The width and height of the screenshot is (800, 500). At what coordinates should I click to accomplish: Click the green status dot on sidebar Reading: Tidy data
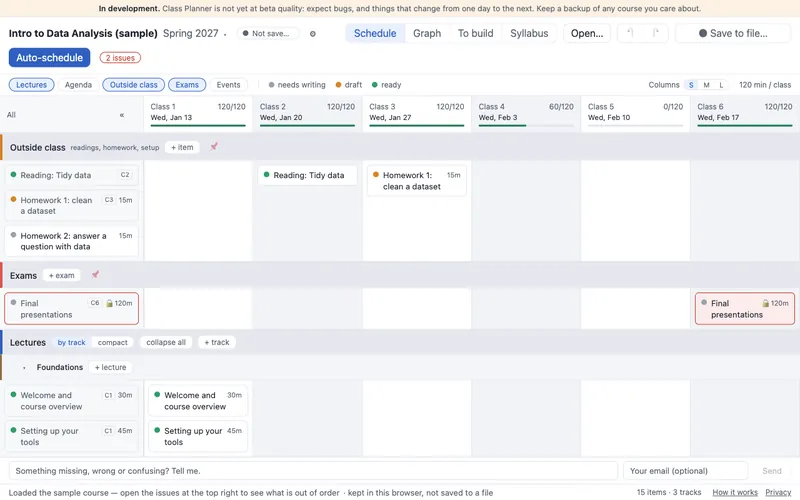pos(13,174)
